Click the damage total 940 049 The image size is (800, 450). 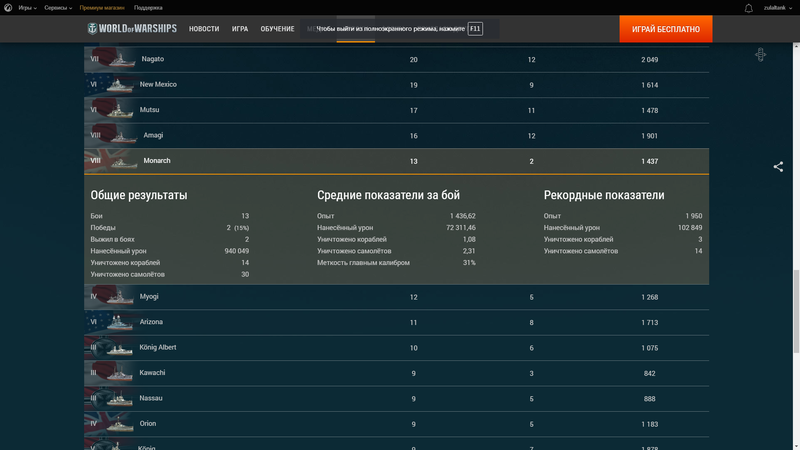tap(237, 251)
